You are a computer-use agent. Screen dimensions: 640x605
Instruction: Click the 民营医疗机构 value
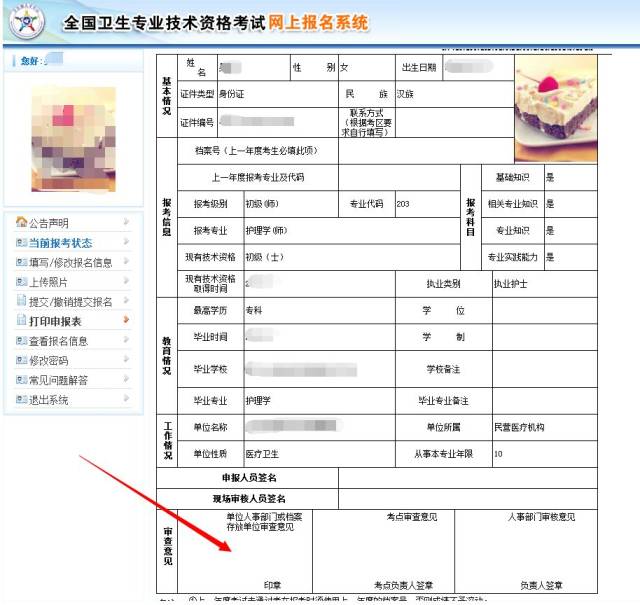click(x=519, y=427)
